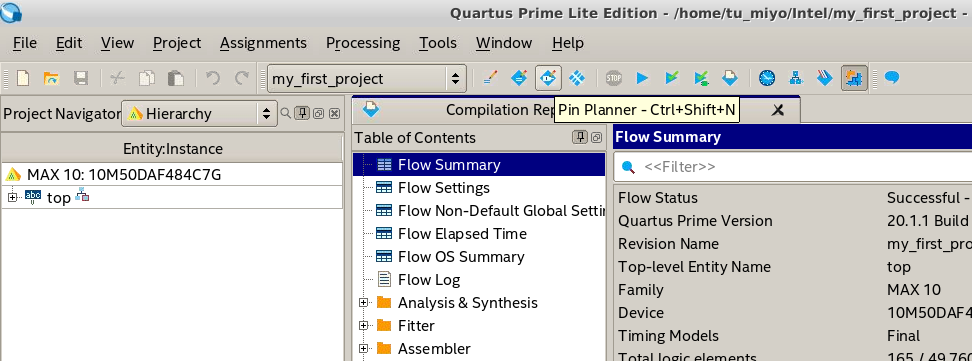This screenshot has width=972, height=361.
Task: Expand the Analysis & Synthesis folder
Action: tap(363, 303)
